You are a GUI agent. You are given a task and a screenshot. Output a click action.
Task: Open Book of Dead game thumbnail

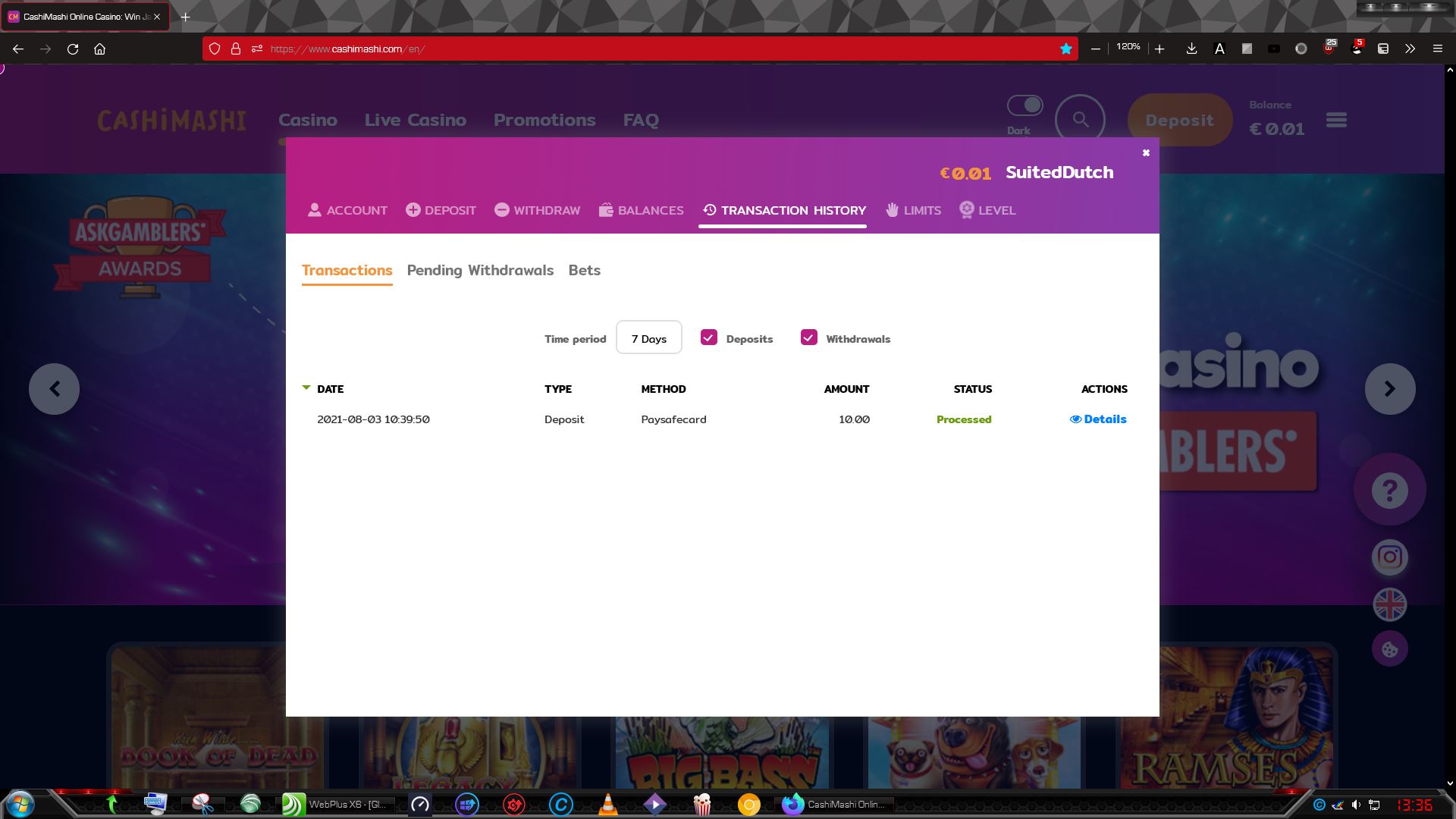pos(217,717)
